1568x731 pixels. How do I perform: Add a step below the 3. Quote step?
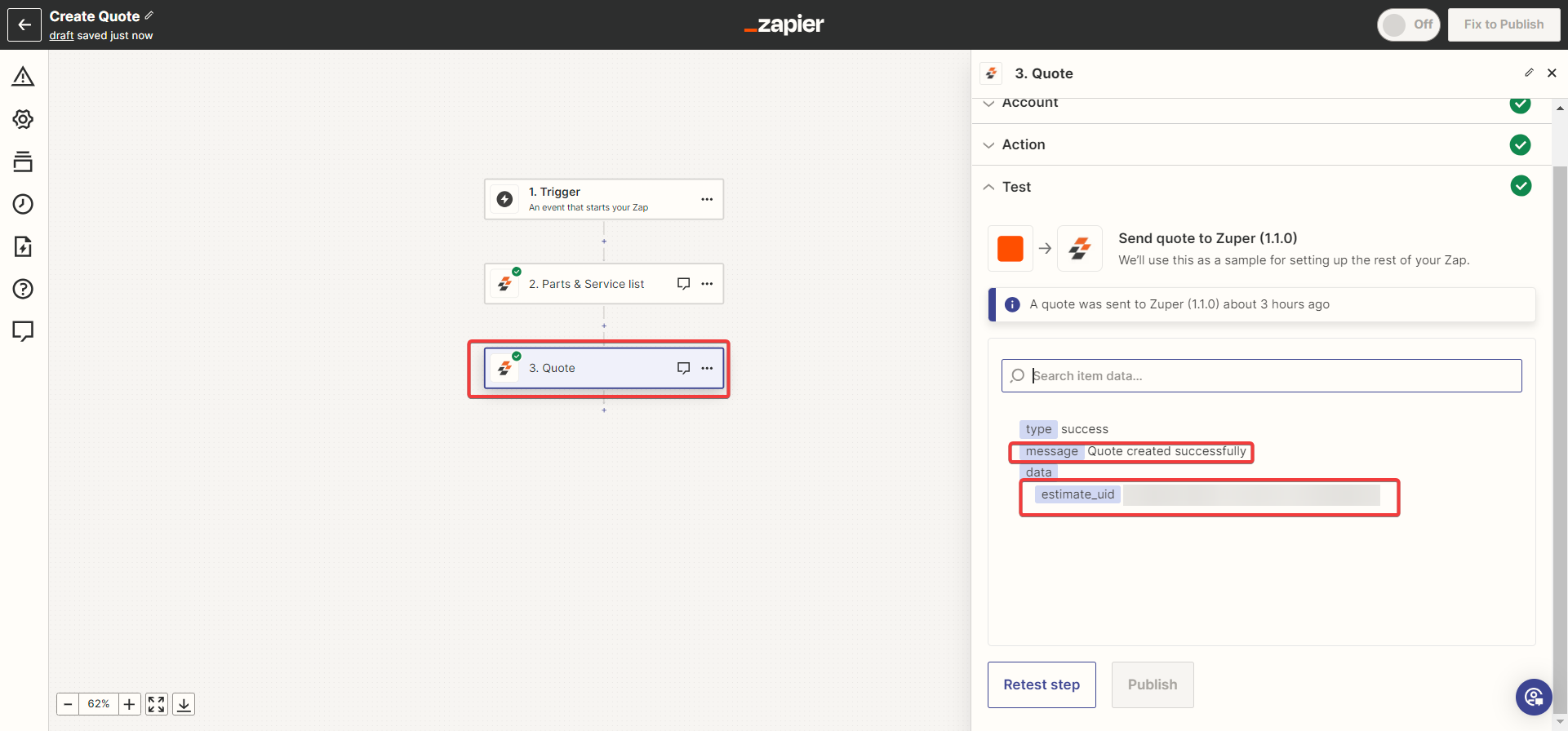(604, 410)
